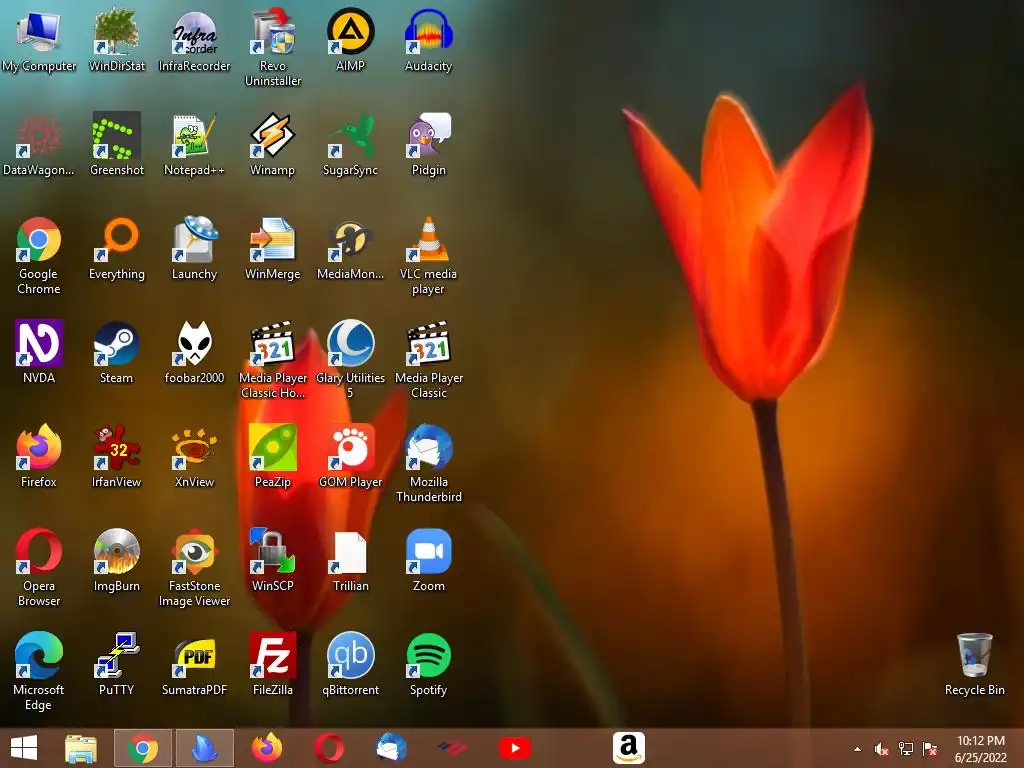
Task: Select the FileZilla desktop shortcut
Action: click(273, 664)
